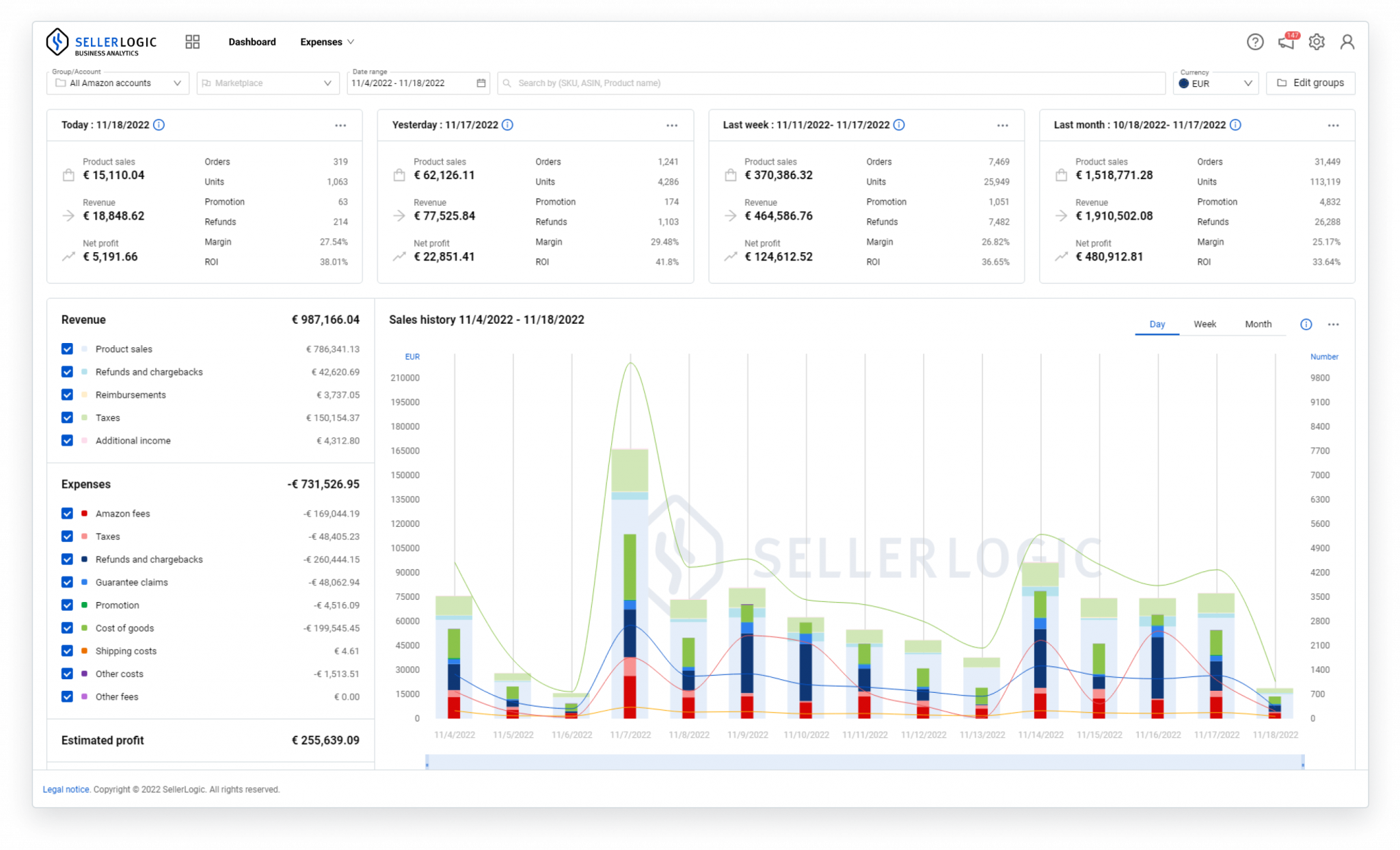
Task: Click the info icon next to Today's date
Action: [x=159, y=125]
